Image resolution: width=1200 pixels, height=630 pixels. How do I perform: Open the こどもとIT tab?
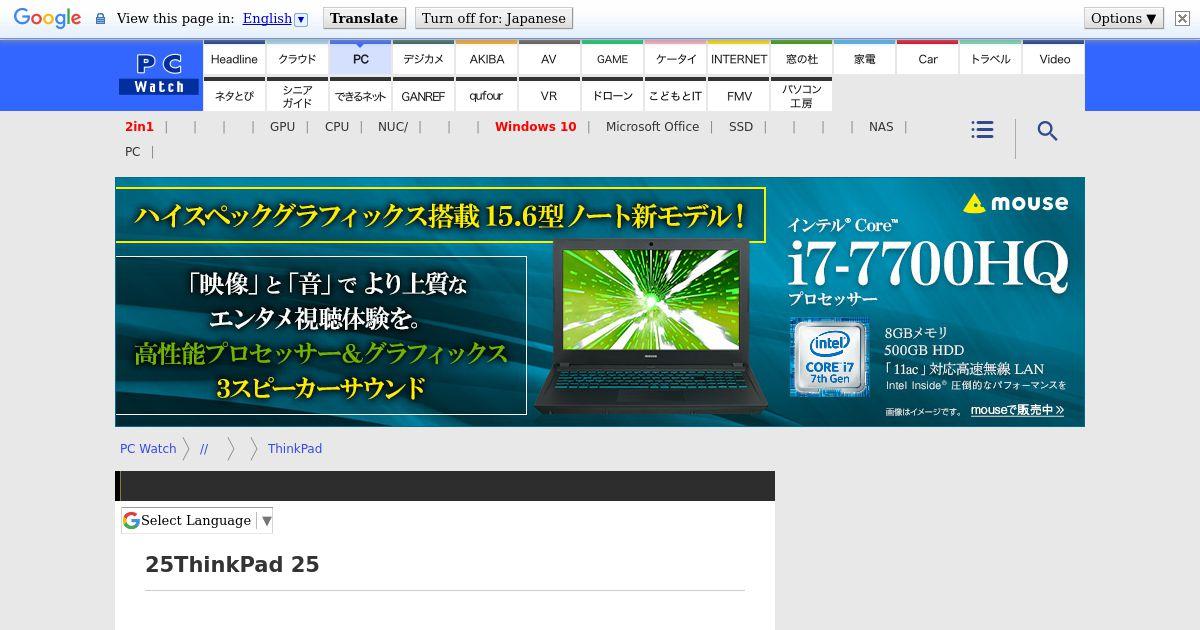coord(675,95)
